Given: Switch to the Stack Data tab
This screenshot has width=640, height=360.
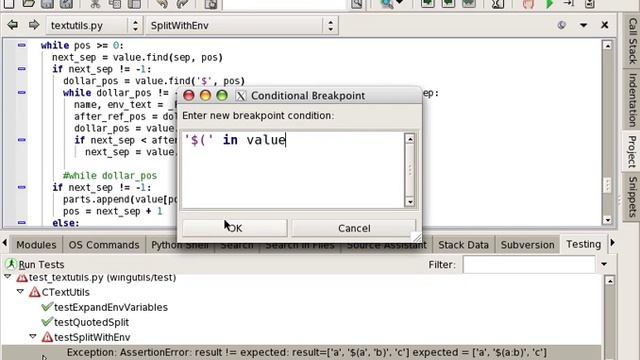Looking at the screenshot, I should point(463,245).
